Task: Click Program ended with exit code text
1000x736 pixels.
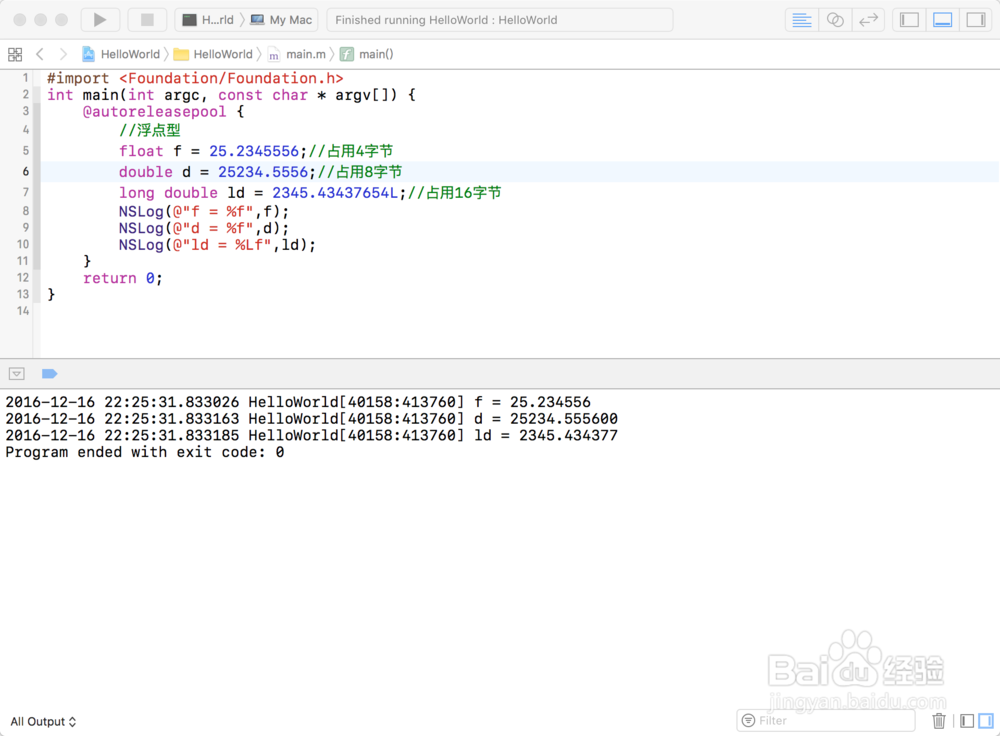Action: (x=145, y=452)
